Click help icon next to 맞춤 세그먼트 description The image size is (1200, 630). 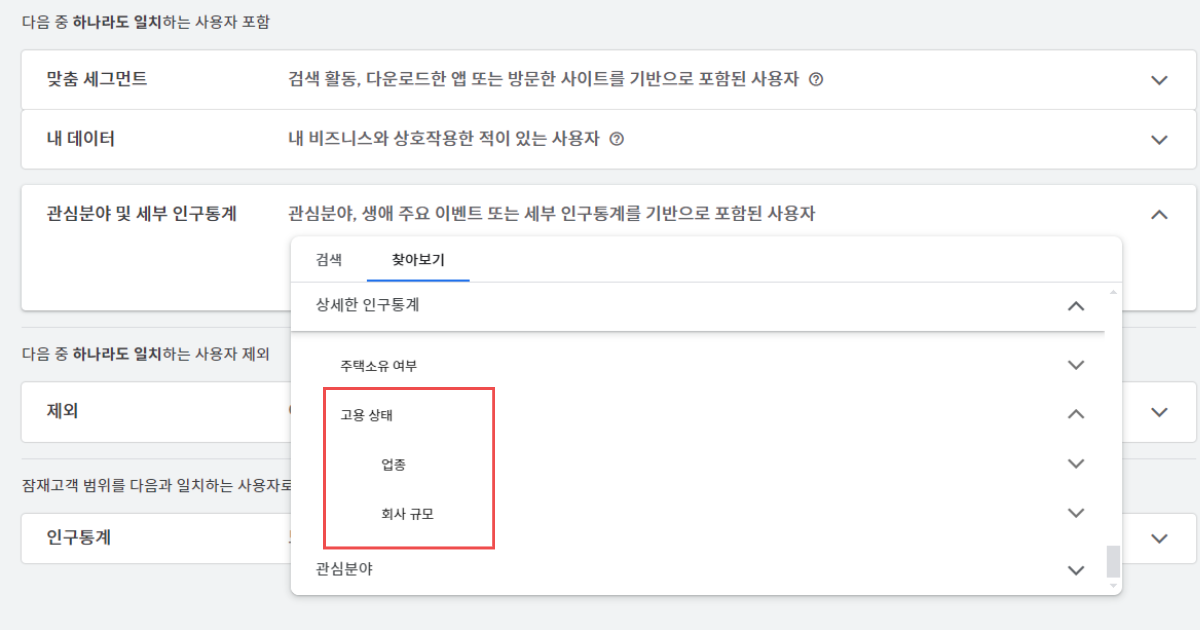pos(816,80)
